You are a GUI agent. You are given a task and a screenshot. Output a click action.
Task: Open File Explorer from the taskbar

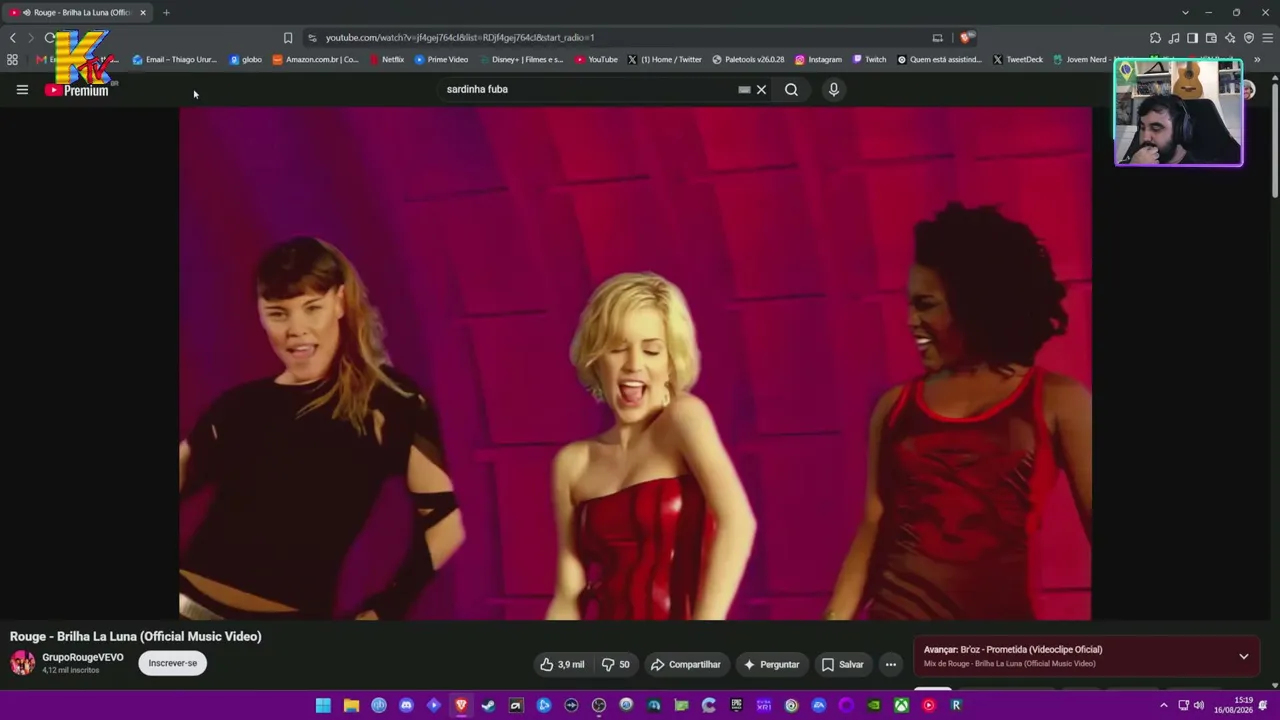point(351,706)
